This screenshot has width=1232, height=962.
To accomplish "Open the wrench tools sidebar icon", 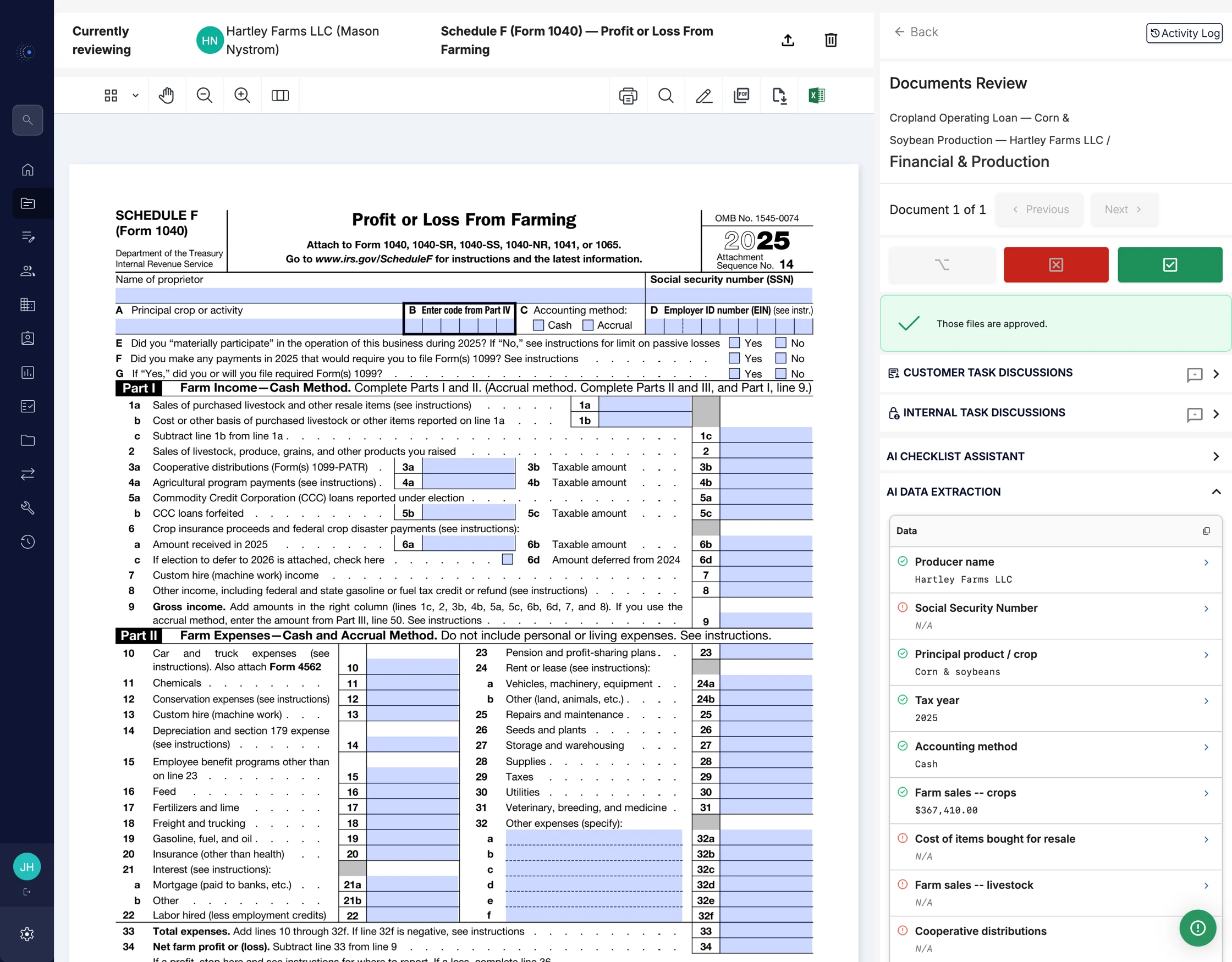I will [x=27, y=507].
